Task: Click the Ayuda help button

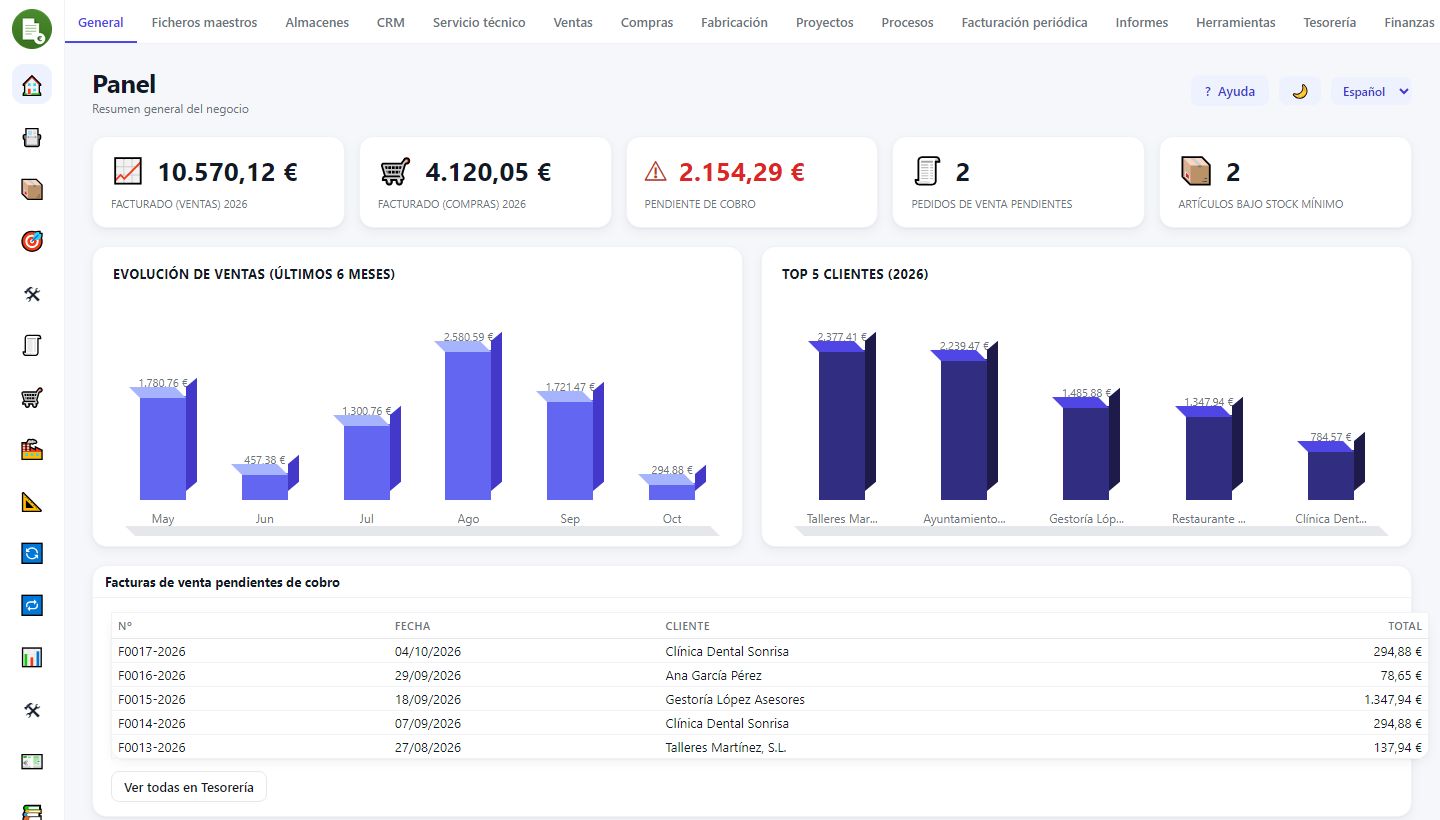Action: (1230, 91)
